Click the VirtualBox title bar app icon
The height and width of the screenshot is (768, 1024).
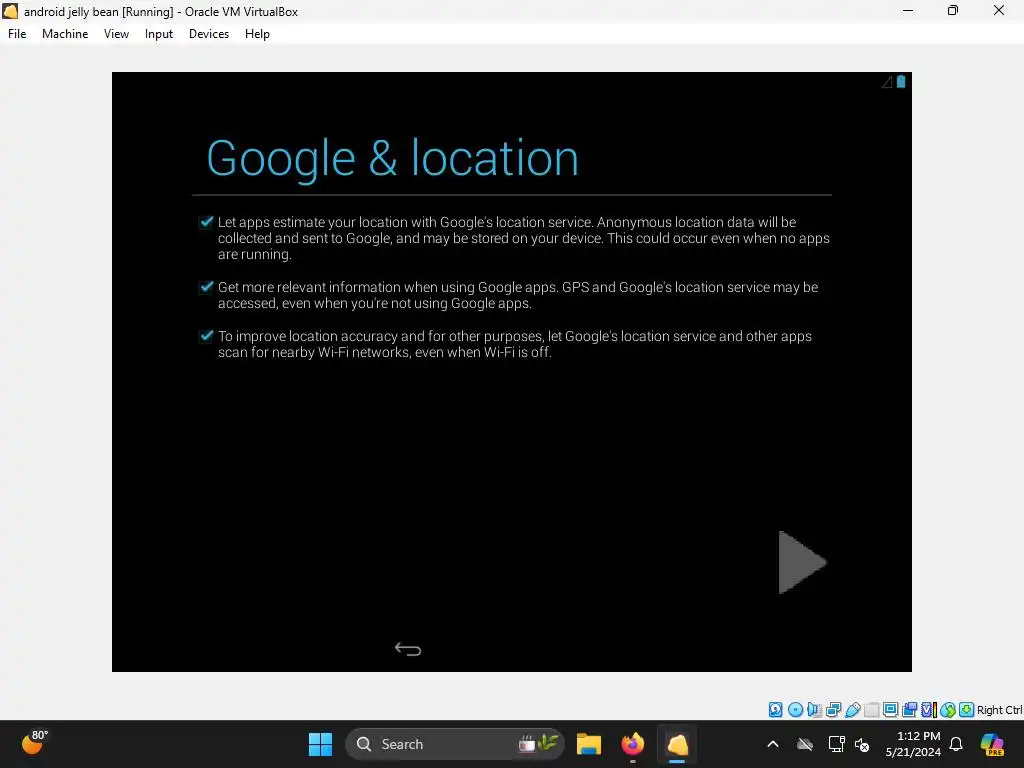coord(10,11)
